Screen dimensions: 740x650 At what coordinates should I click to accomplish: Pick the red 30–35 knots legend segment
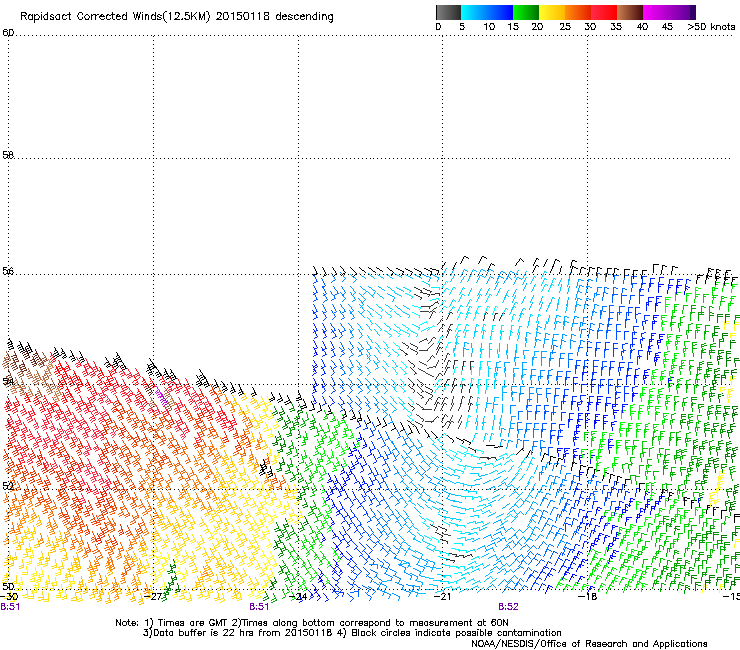[x=604, y=12]
